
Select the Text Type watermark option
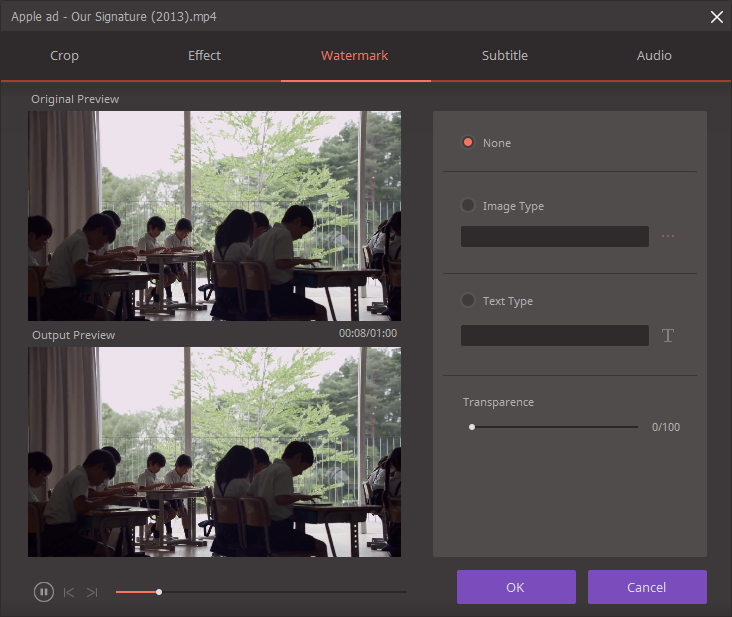[467, 300]
